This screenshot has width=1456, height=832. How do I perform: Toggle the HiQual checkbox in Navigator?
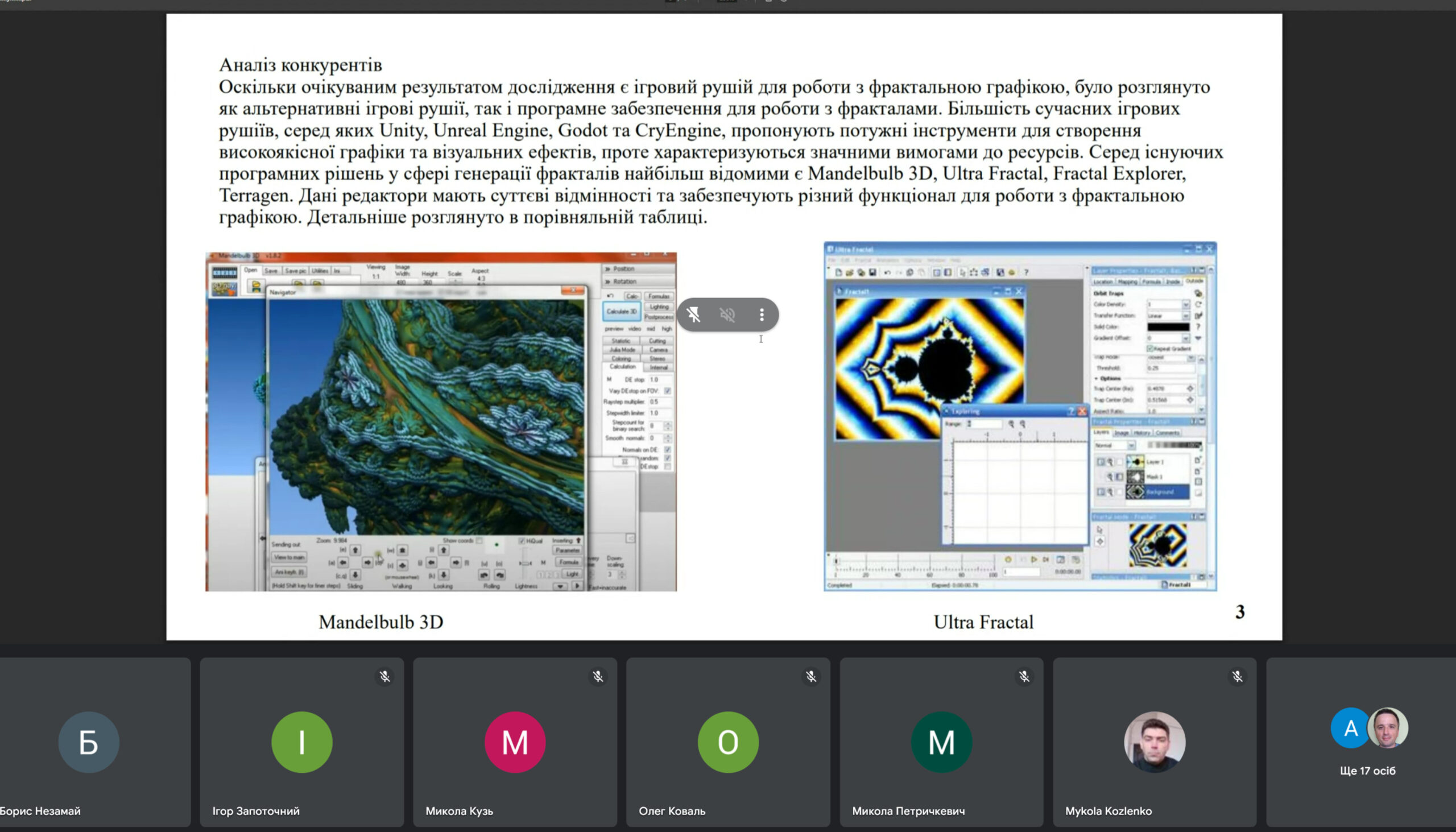point(521,541)
